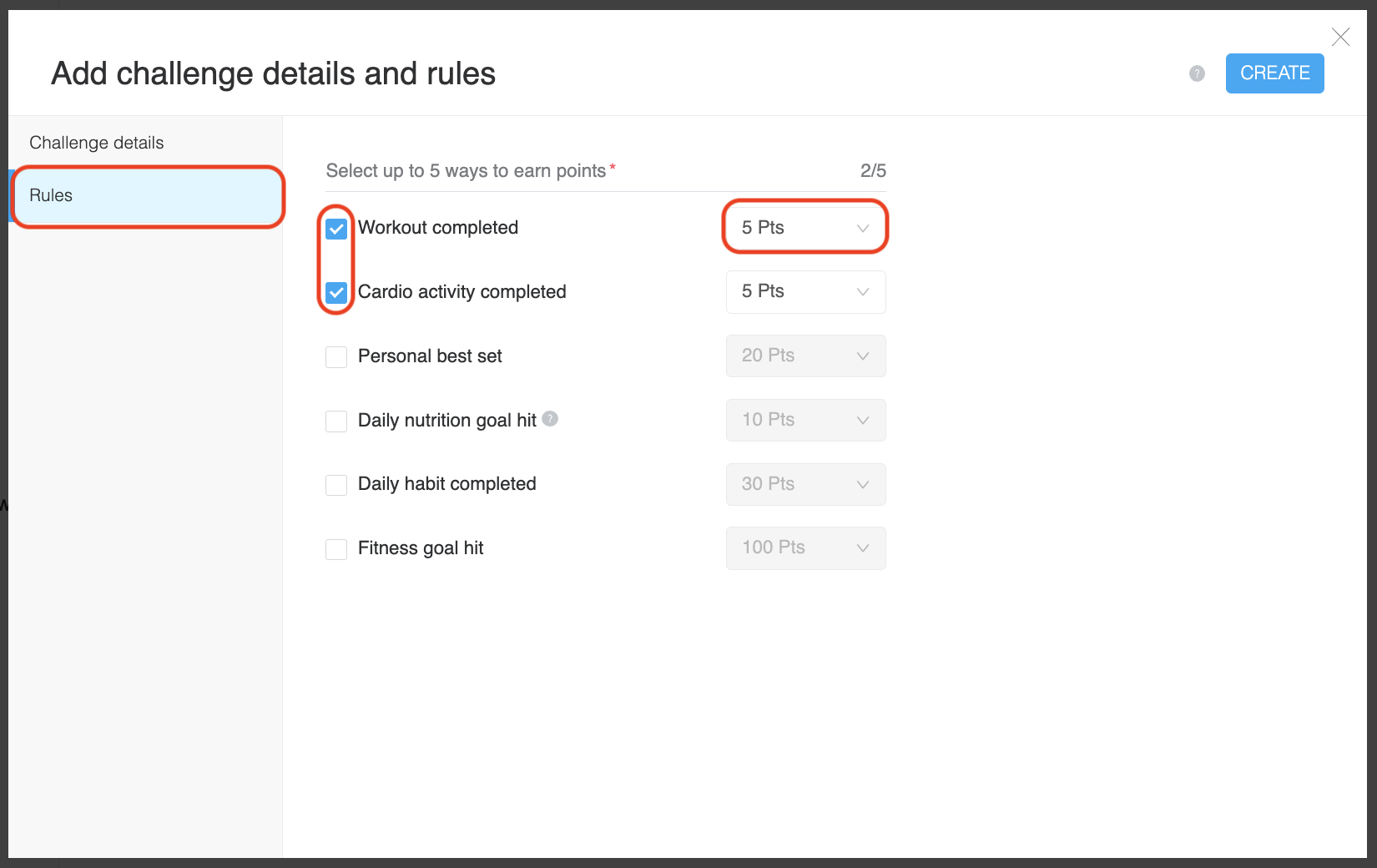This screenshot has width=1377, height=868.
Task: Enable the Personal best set checkbox
Action: point(336,357)
